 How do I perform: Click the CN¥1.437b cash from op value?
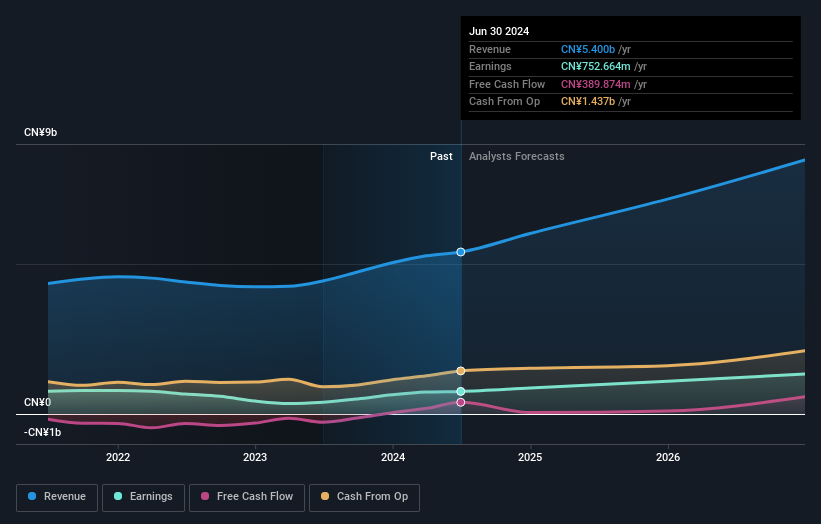(x=587, y=102)
